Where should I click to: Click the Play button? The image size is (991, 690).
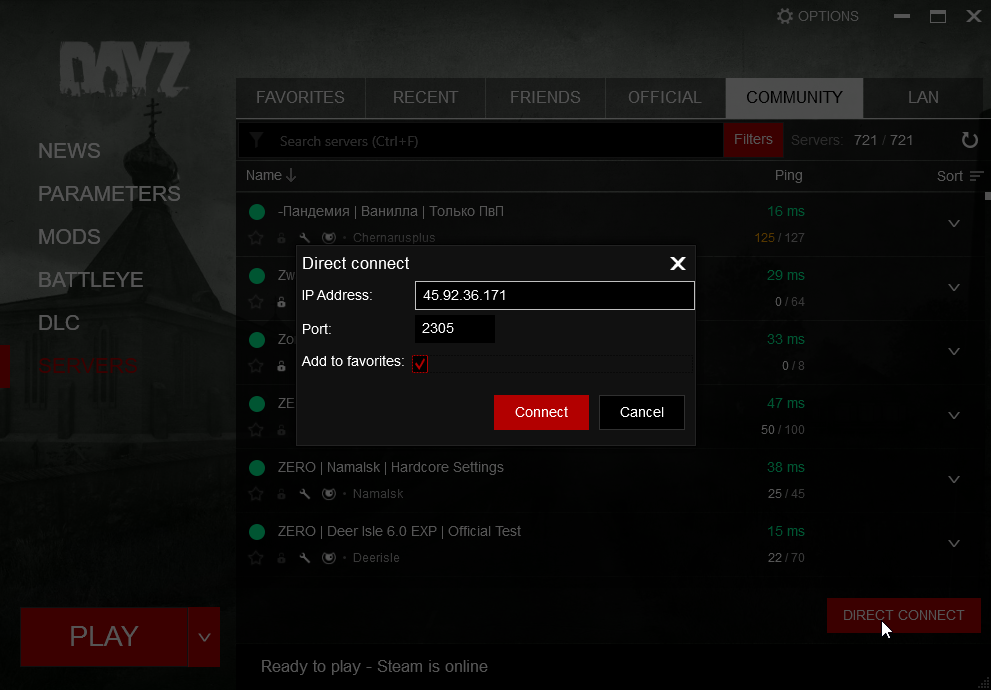[x=104, y=637]
